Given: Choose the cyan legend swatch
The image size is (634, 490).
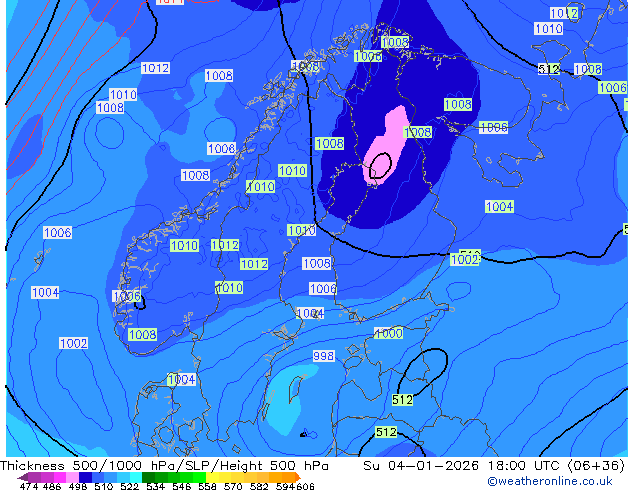Looking at the screenshot, I should click(136, 477).
